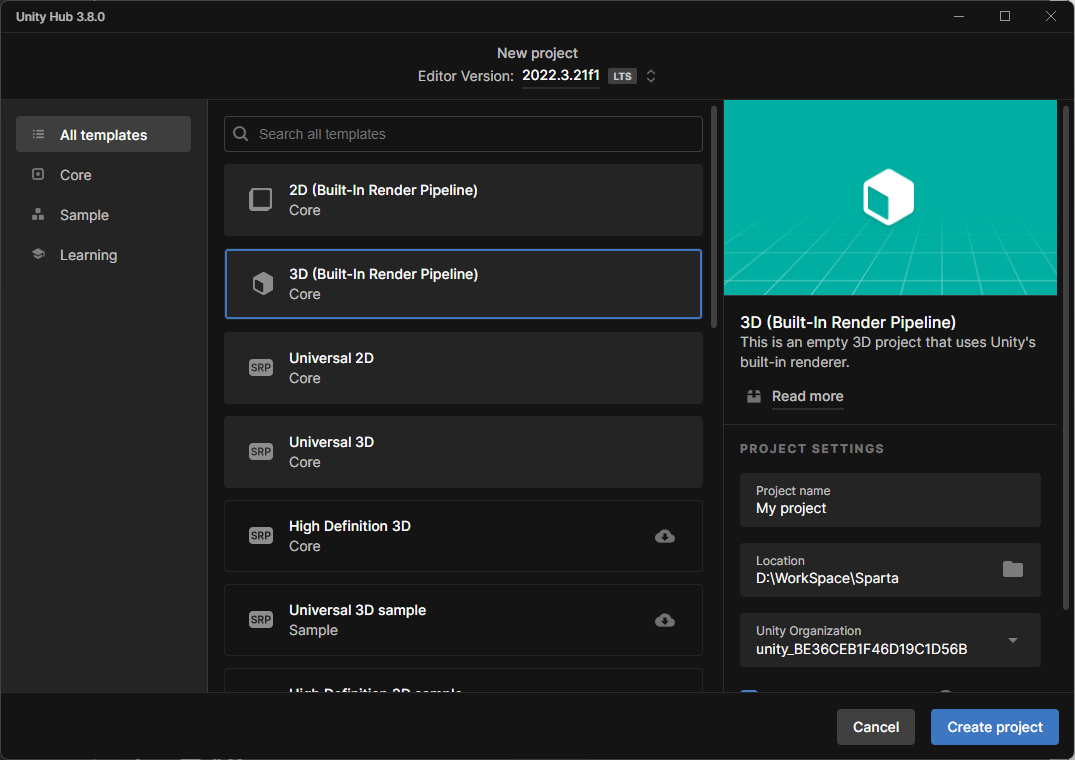
Task: Edit the Project name field
Action: (890, 500)
